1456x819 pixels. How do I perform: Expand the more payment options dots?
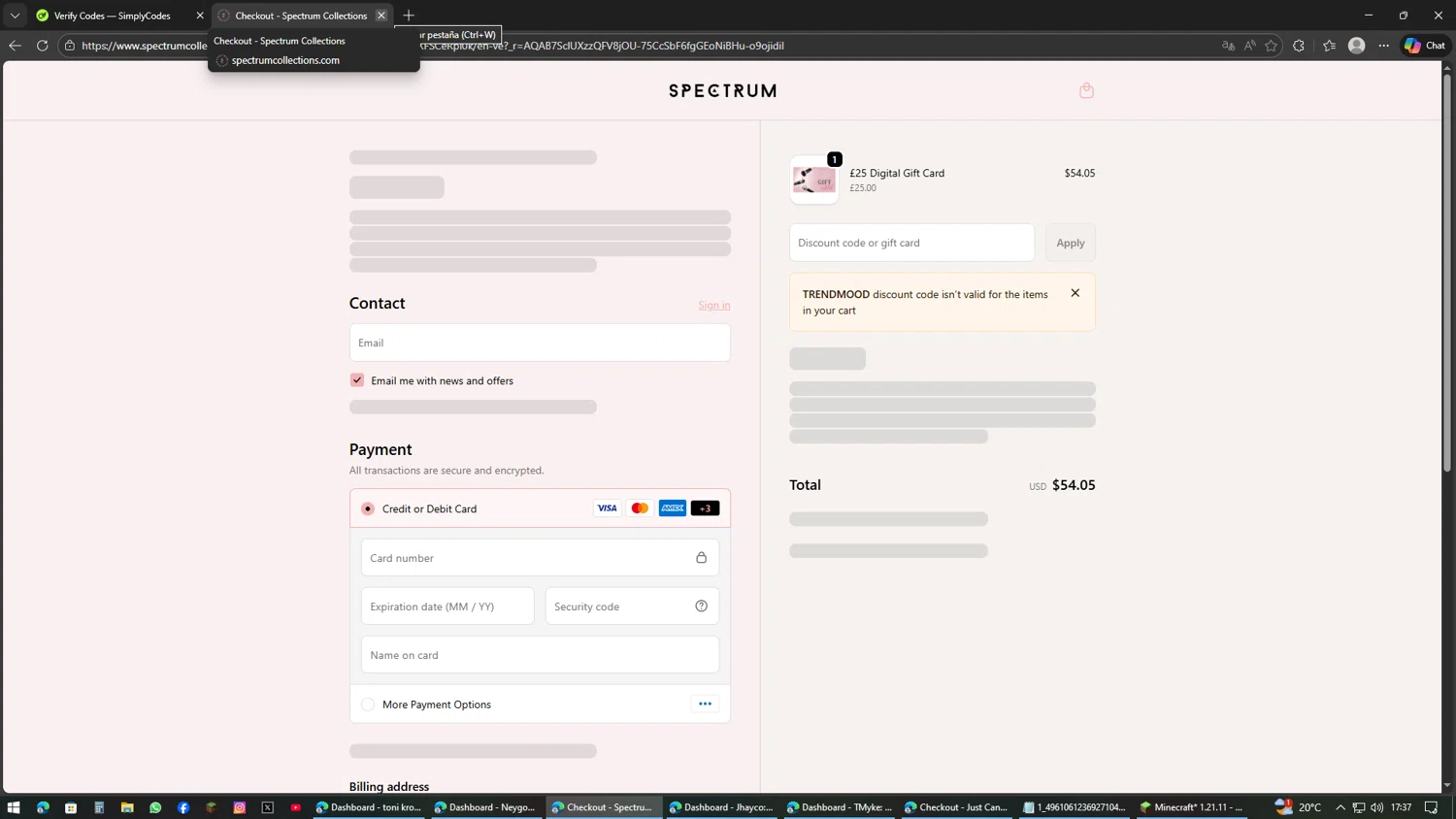(x=706, y=704)
